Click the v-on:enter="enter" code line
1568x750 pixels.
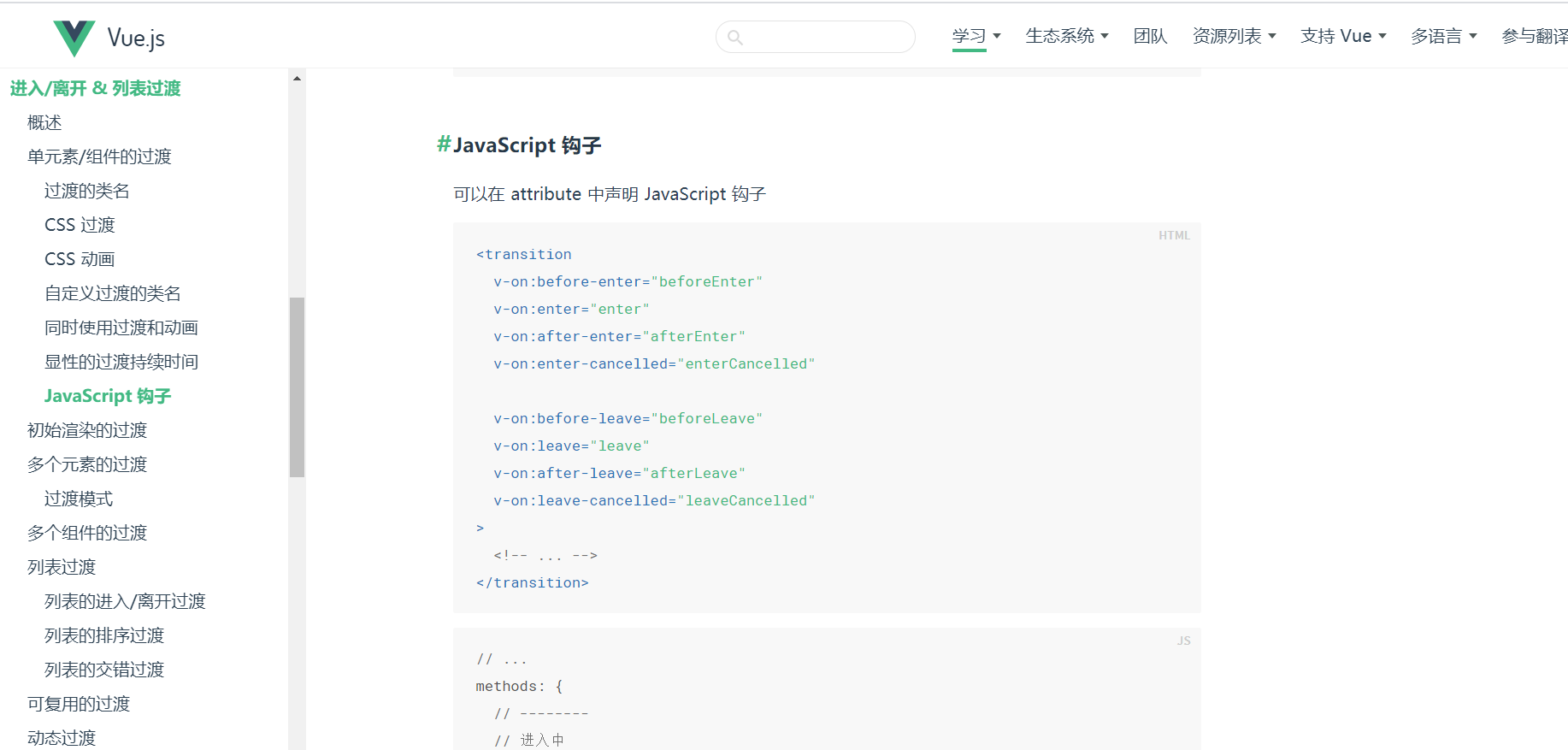571,310
